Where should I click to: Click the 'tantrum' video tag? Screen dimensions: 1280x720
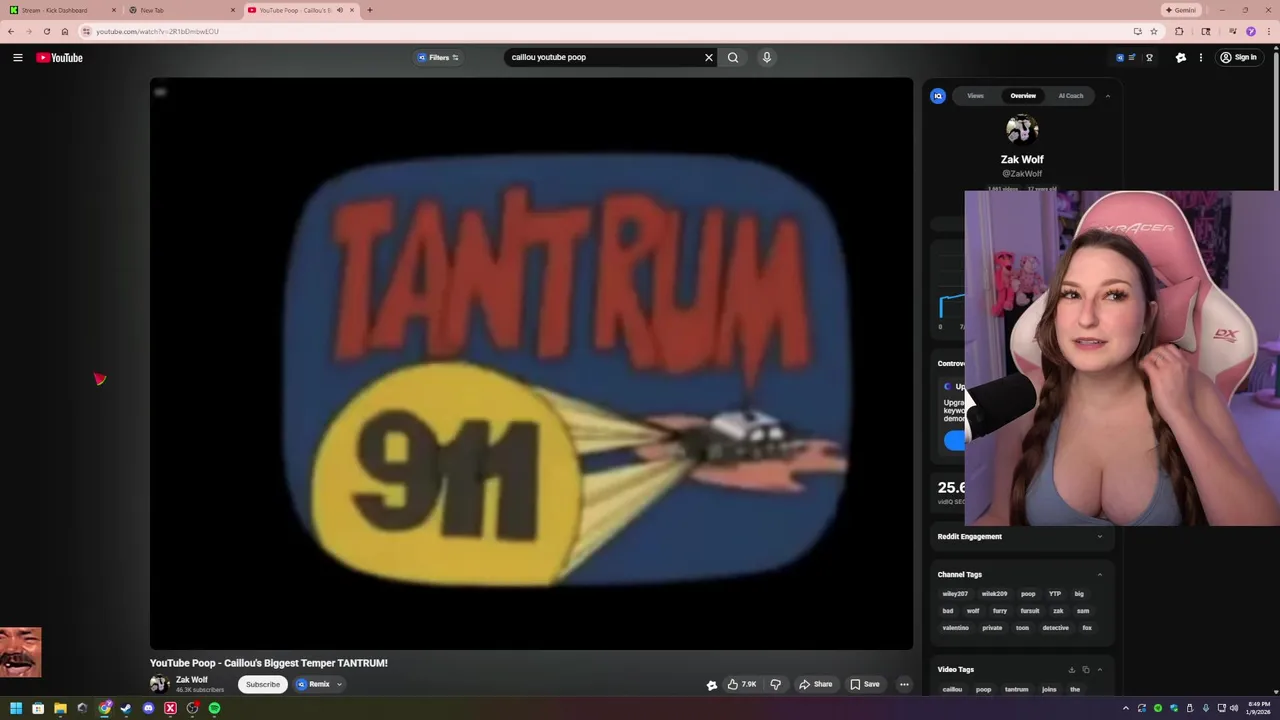(1016, 689)
